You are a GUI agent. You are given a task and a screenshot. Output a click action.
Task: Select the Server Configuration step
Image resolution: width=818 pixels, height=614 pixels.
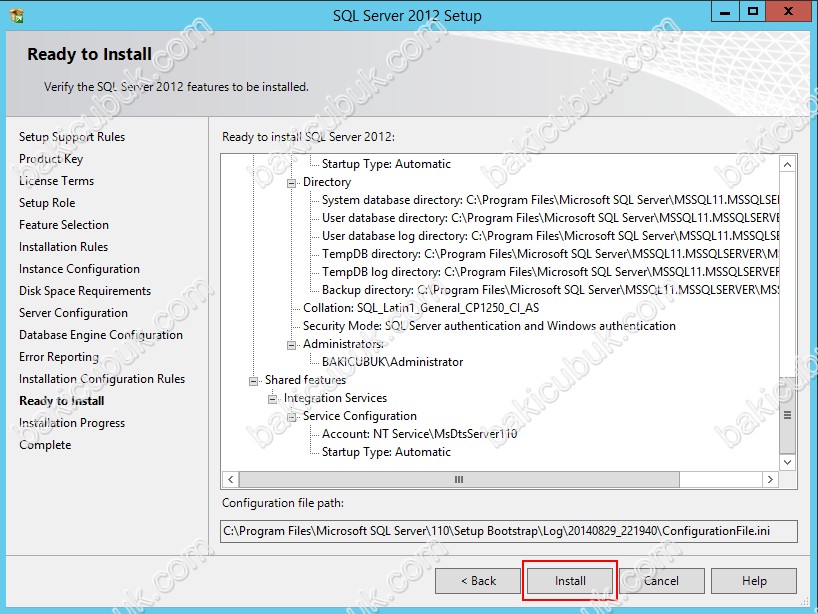[x=74, y=312]
